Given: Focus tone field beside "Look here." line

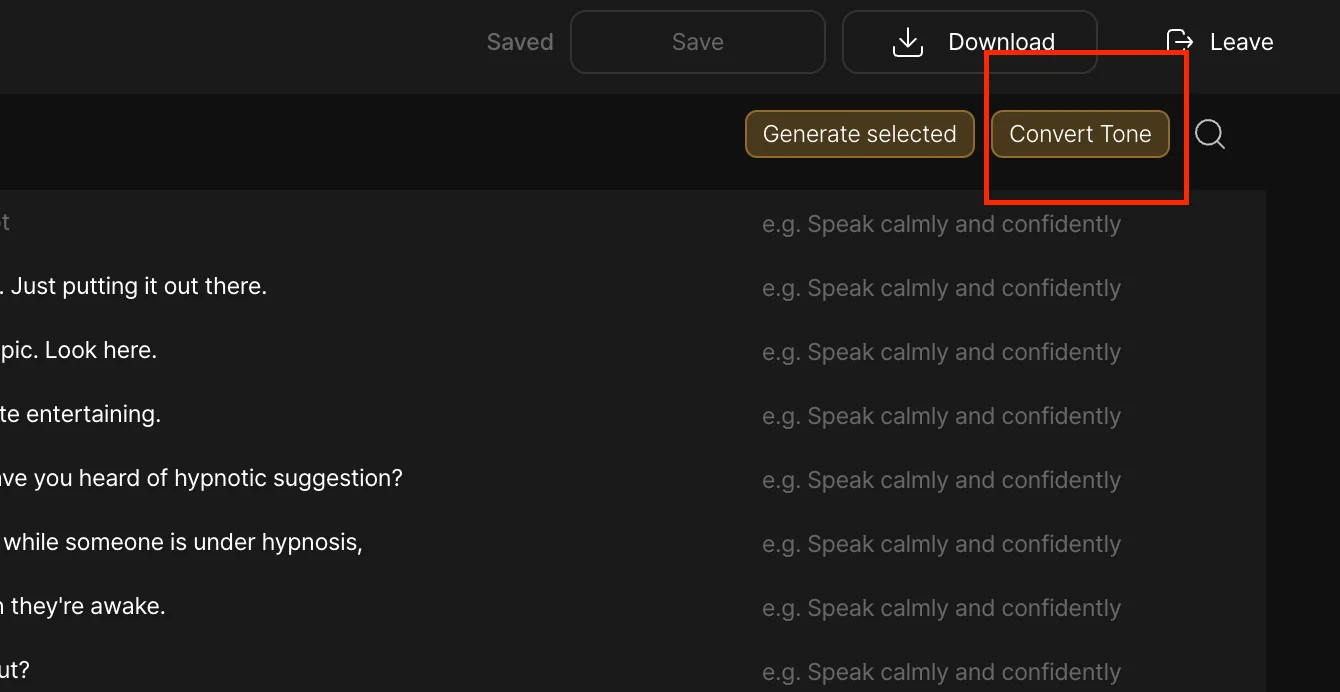Looking at the screenshot, I should 941,352.
